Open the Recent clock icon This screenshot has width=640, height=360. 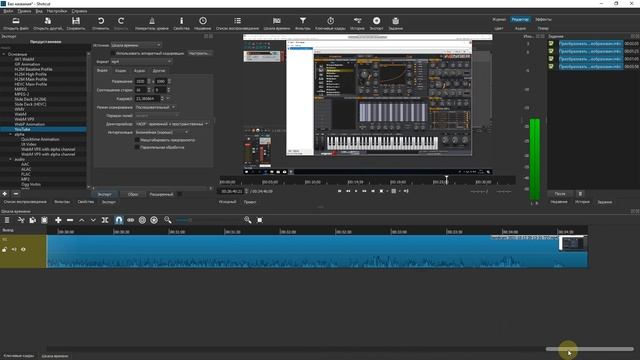203,21
